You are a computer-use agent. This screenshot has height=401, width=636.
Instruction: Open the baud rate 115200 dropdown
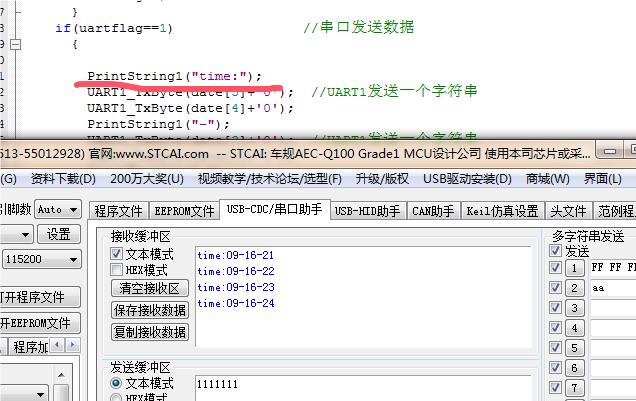point(42,259)
